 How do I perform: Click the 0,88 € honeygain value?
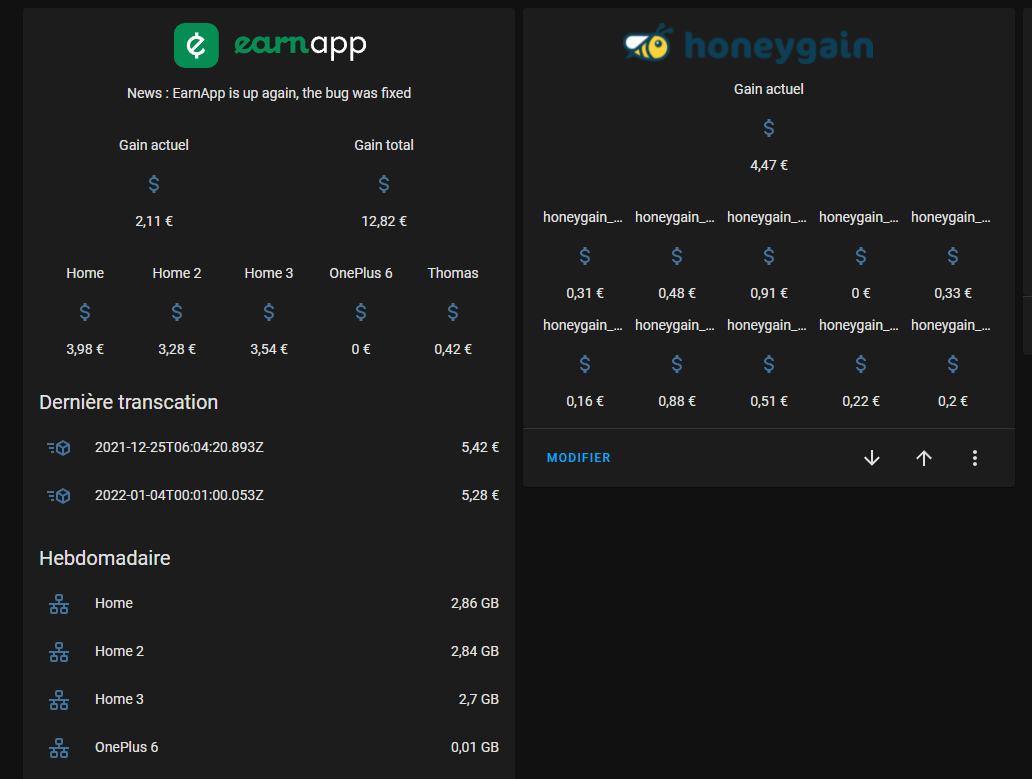[x=677, y=401]
